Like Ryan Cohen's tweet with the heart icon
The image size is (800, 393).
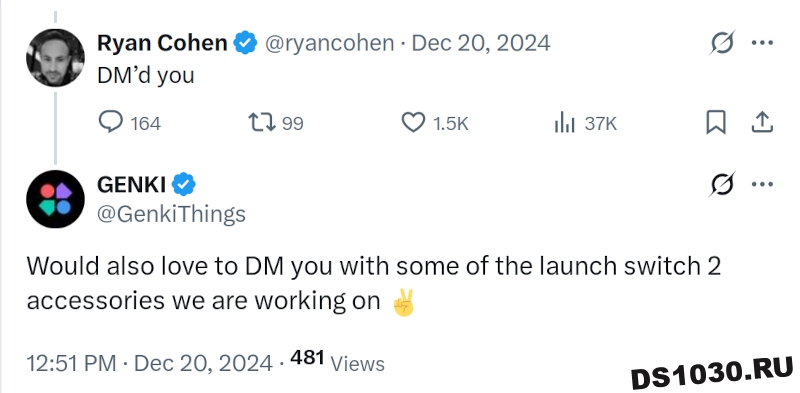click(x=435, y=123)
